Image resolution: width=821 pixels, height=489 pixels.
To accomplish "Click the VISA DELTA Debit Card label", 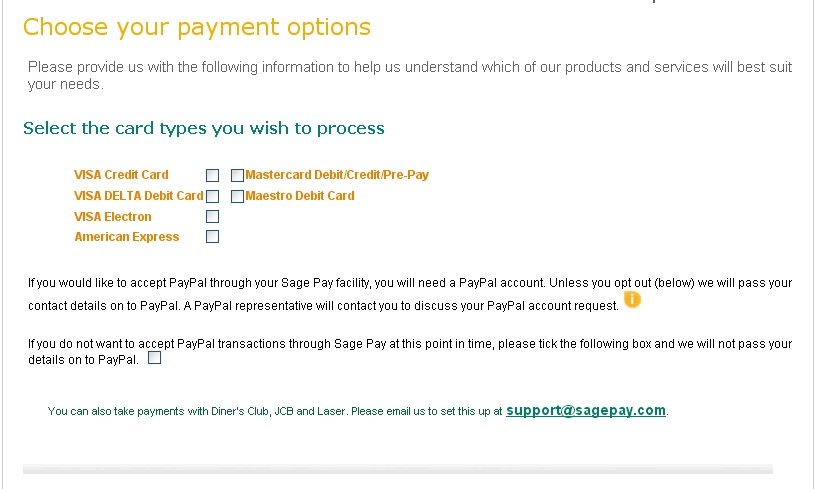I will point(138,196).
